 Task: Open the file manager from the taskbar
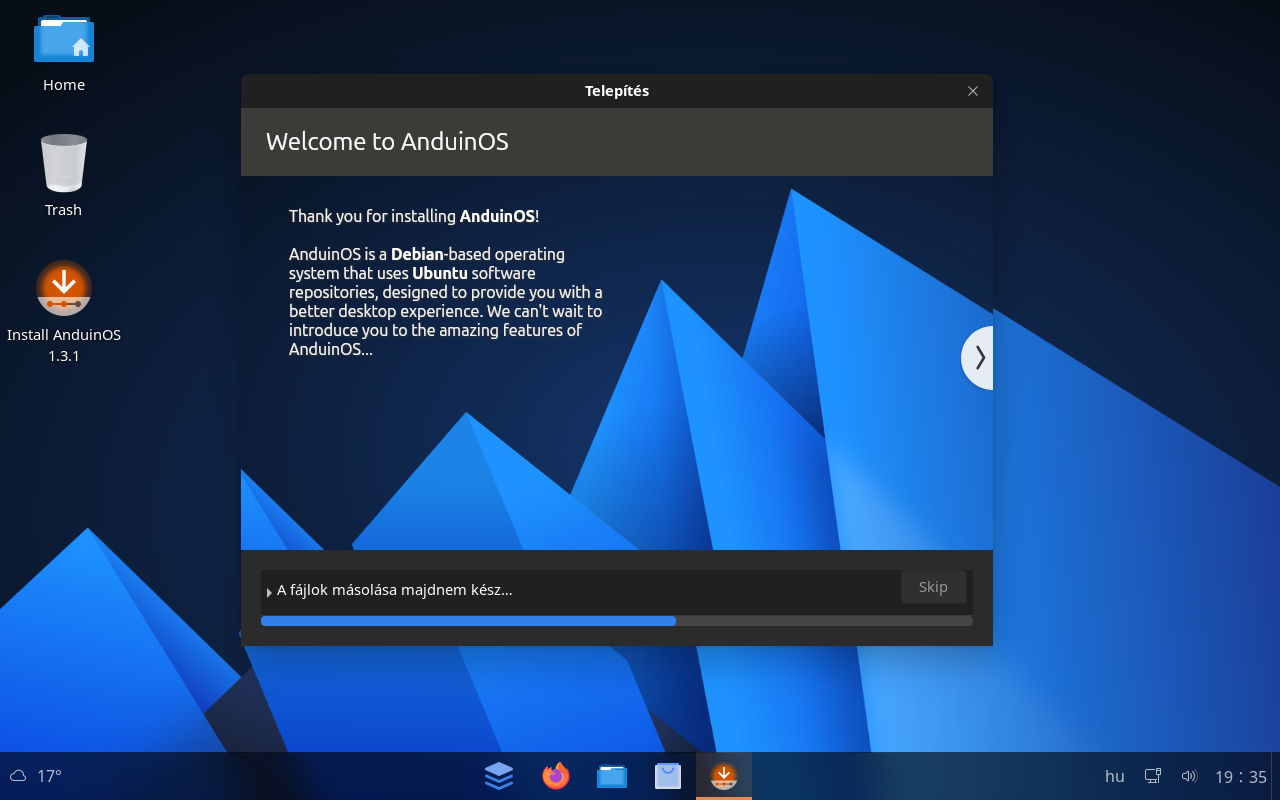(x=612, y=776)
